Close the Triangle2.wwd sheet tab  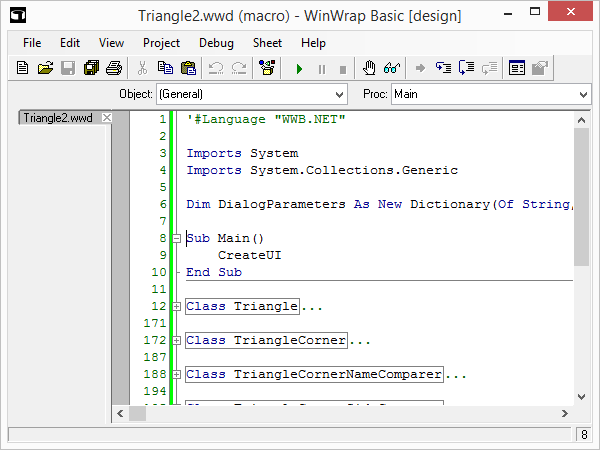tap(108, 118)
